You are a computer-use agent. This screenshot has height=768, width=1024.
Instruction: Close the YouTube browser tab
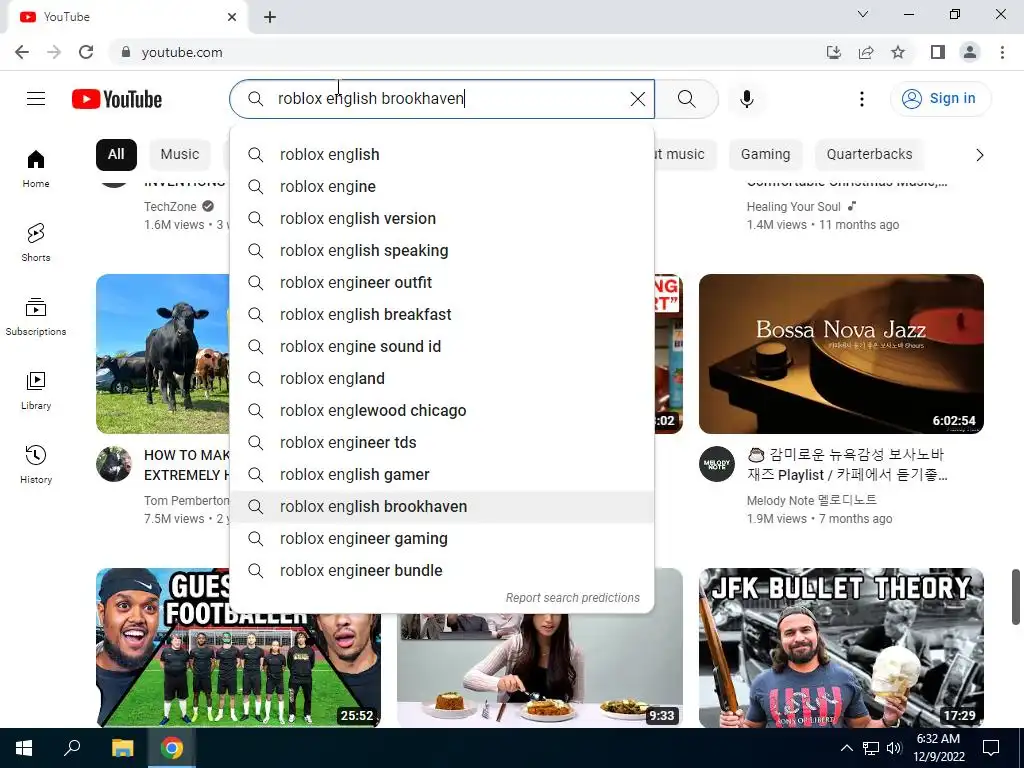[x=232, y=17]
